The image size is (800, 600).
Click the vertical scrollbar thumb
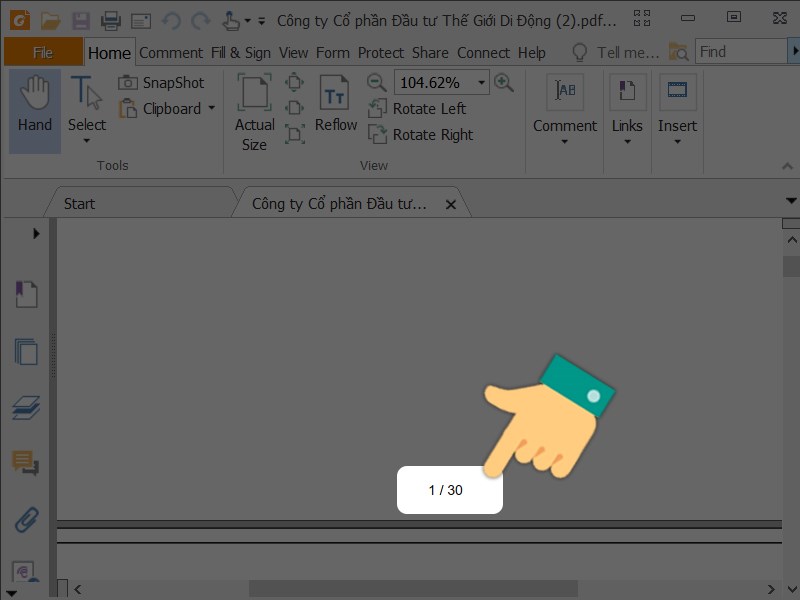(x=791, y=266)
